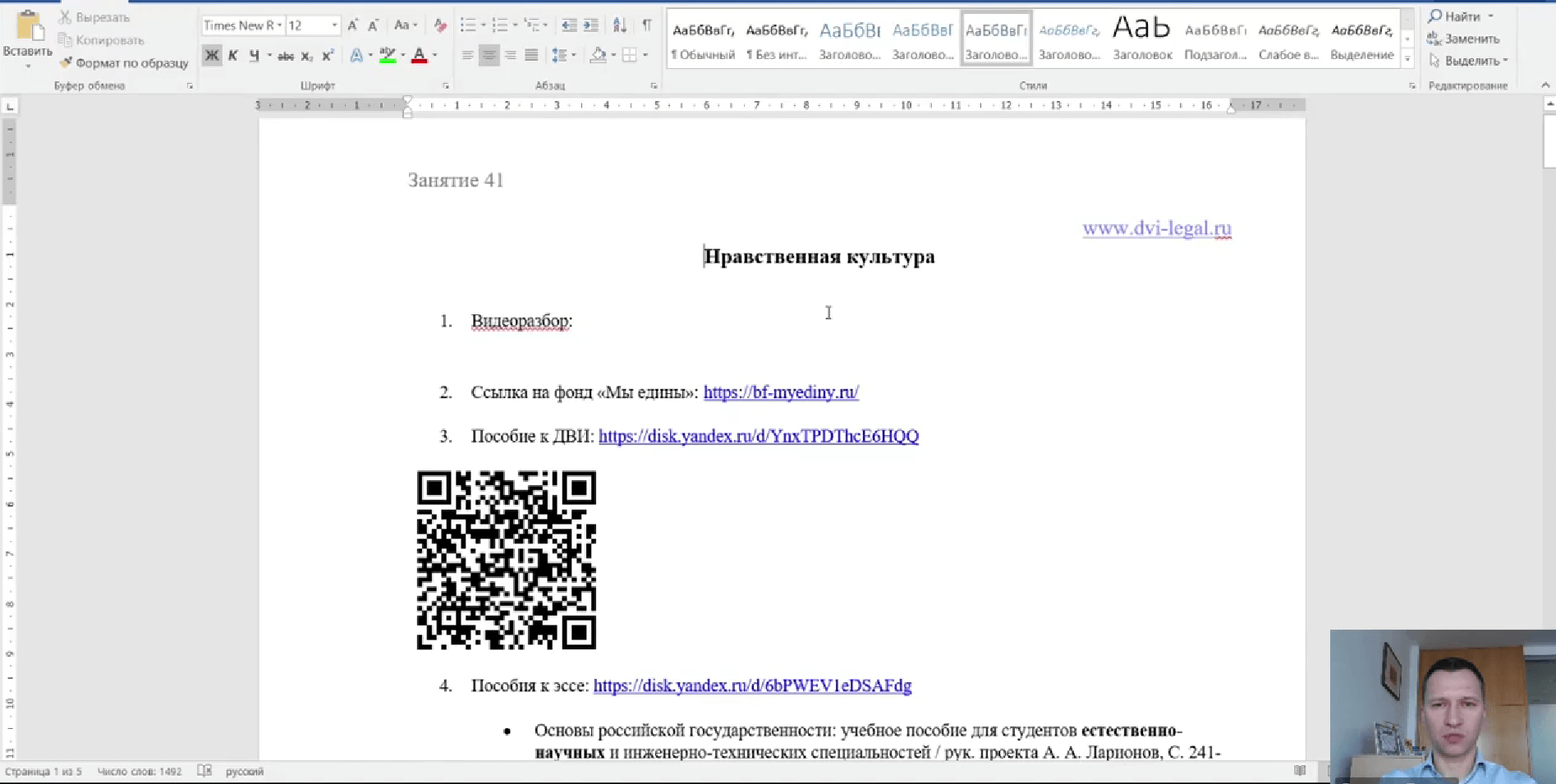The image size is (1556, 784).
Task: Activate the Формат по образцу format painter
Action: coord(124,62)
